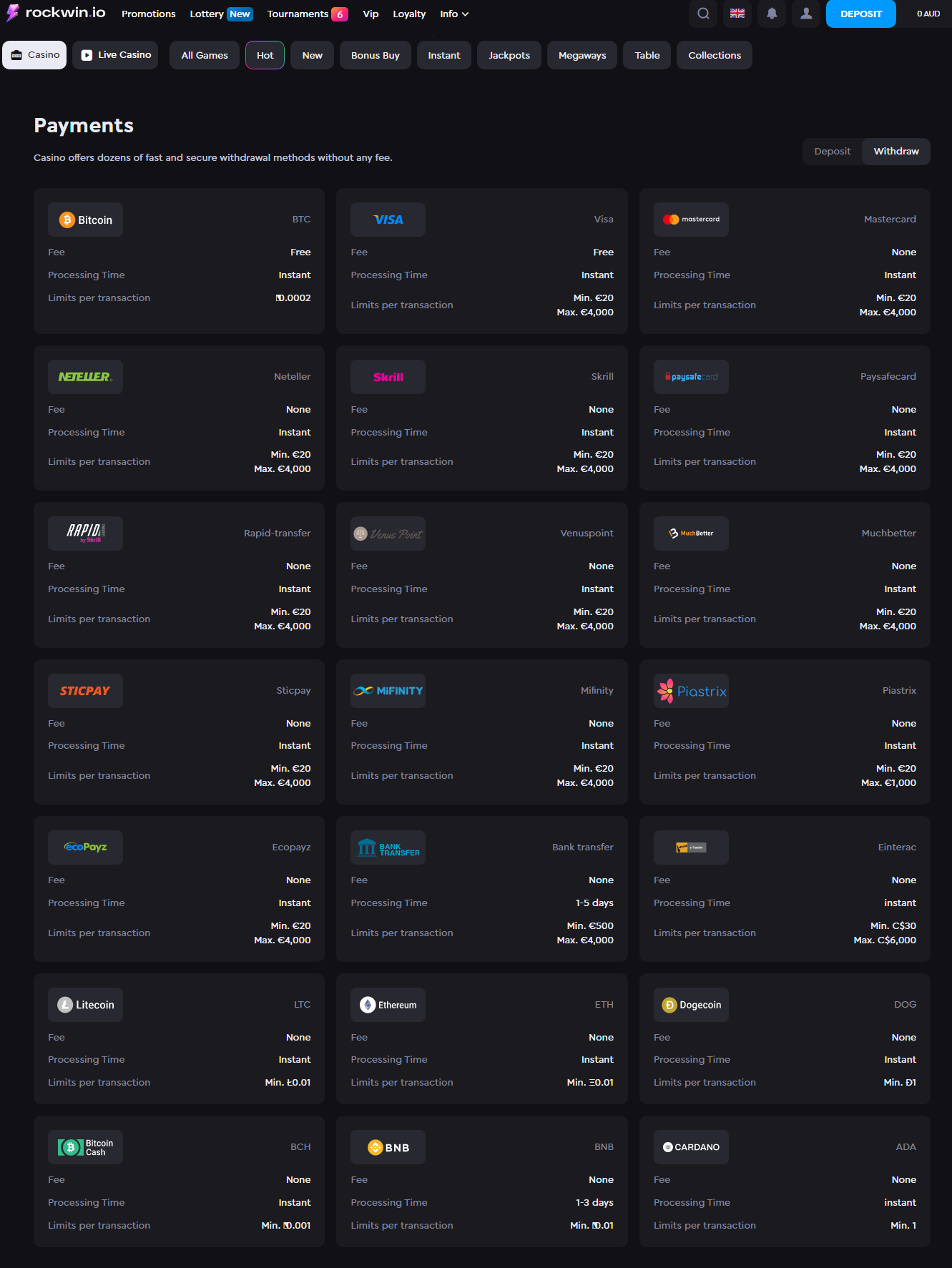952x1268 pixels.
Task: Click the Neteller logo
Action: click(x=85, y=377)
